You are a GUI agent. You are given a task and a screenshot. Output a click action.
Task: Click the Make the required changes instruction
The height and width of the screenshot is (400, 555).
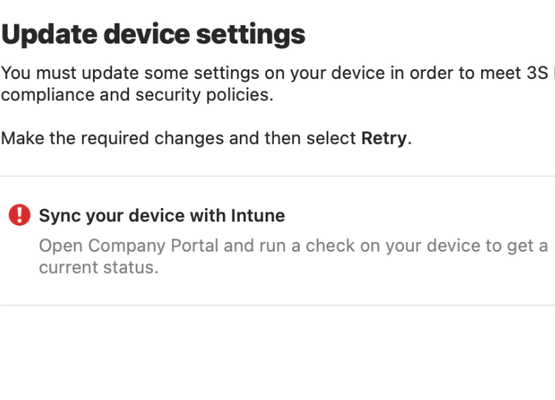coord(206,138)
